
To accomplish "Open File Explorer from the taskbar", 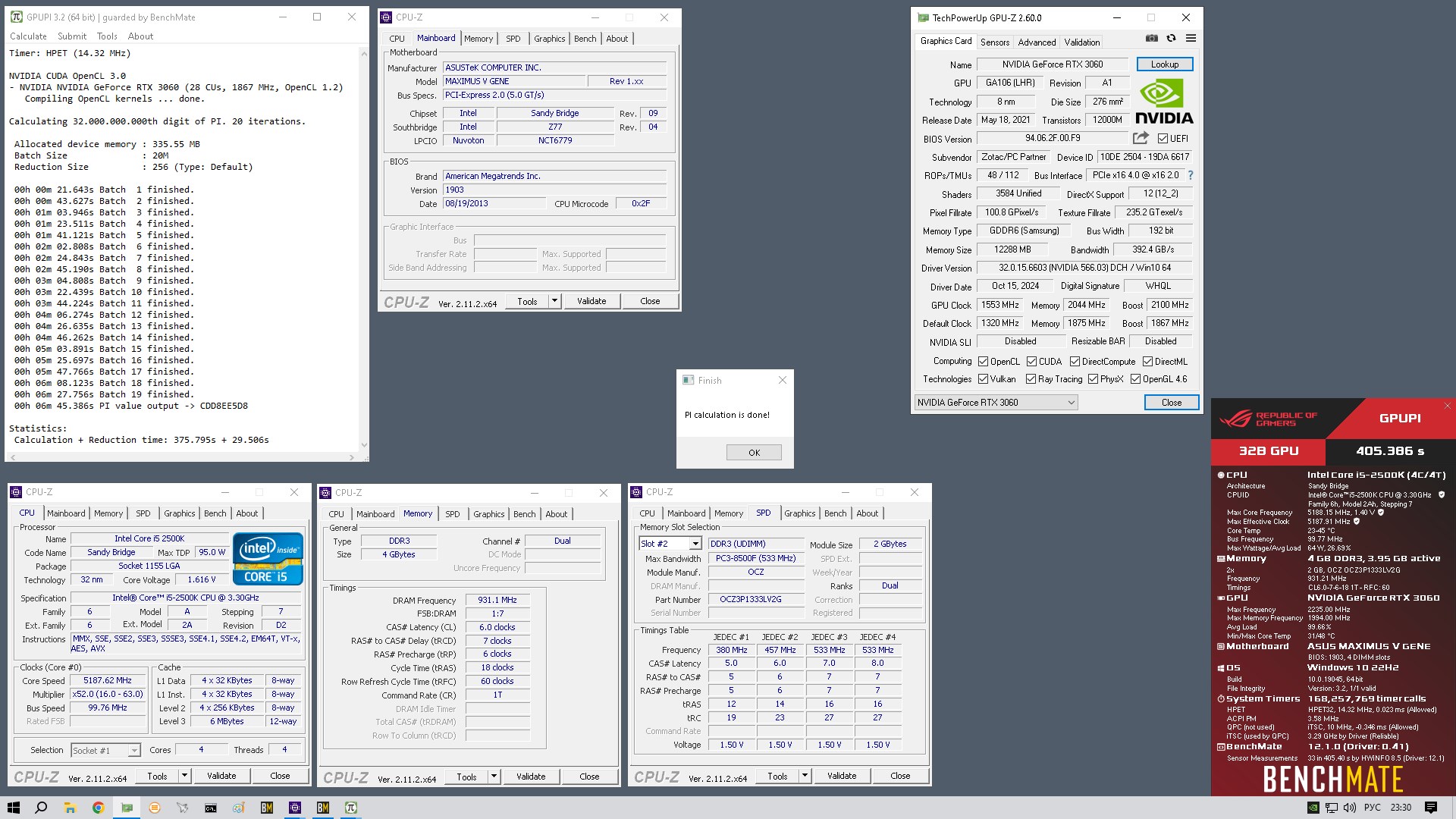I will click(x=70, y=808).
